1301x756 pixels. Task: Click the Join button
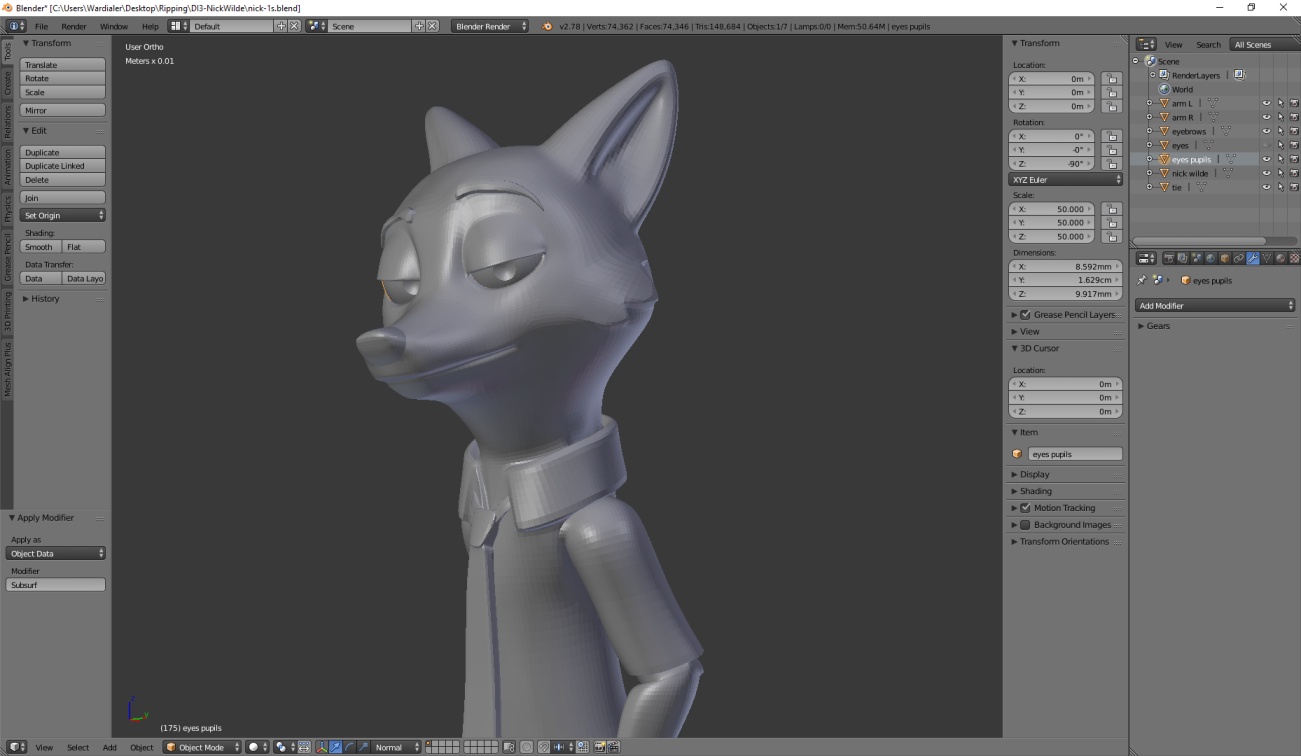62,198
